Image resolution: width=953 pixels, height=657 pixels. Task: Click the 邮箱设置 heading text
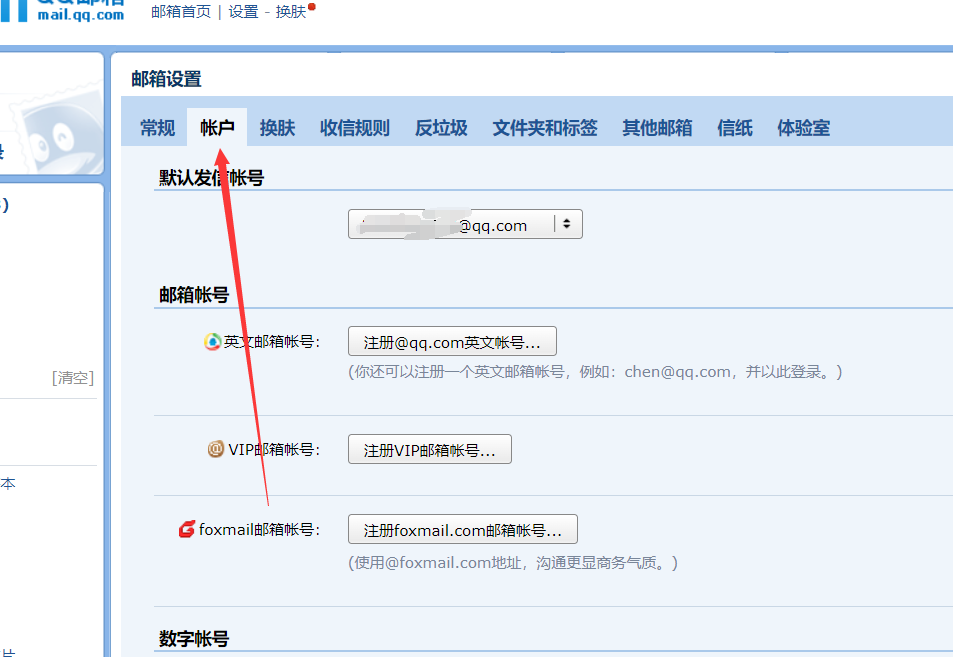[167, 79]
